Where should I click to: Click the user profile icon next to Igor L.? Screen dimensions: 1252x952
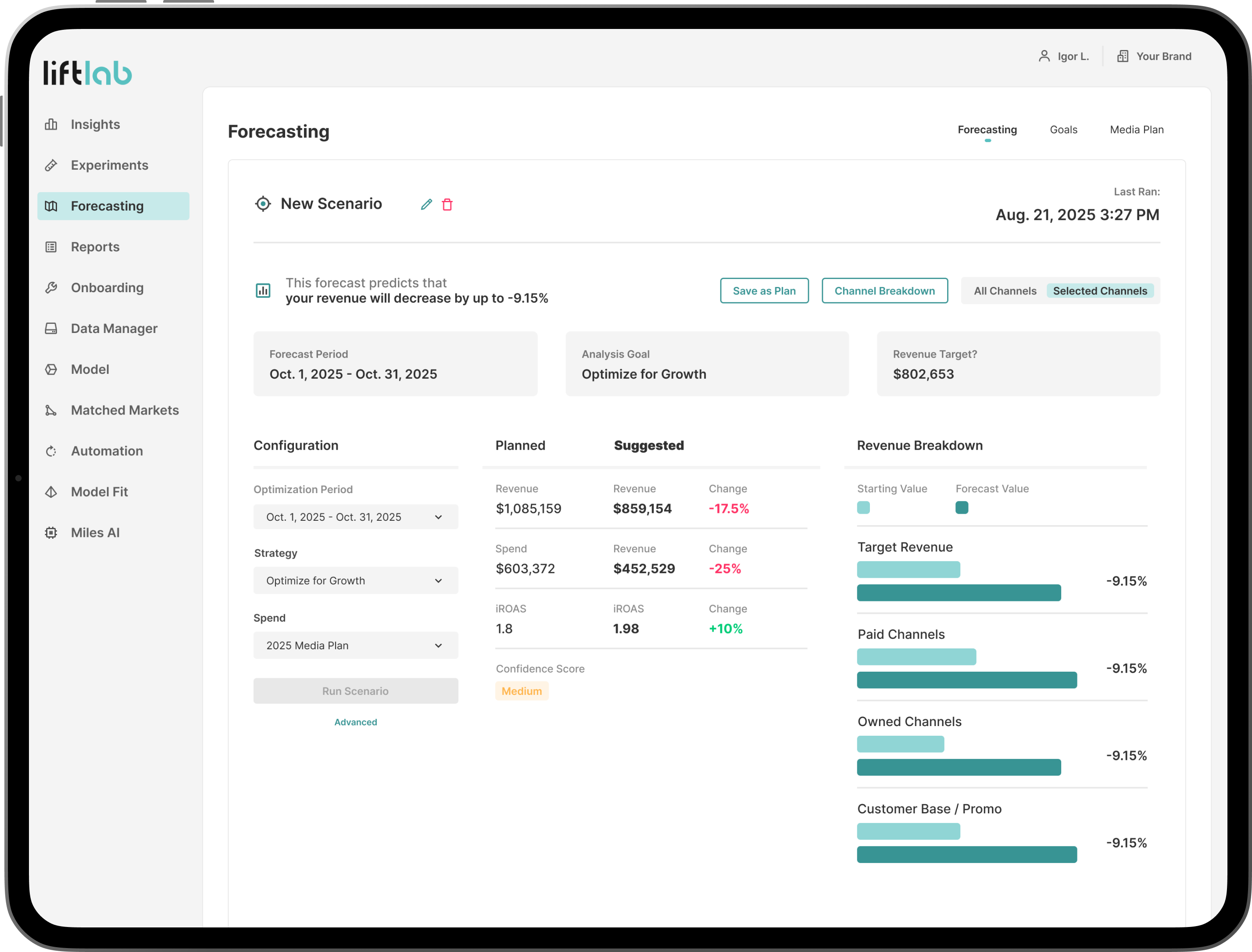point(1044,56)
